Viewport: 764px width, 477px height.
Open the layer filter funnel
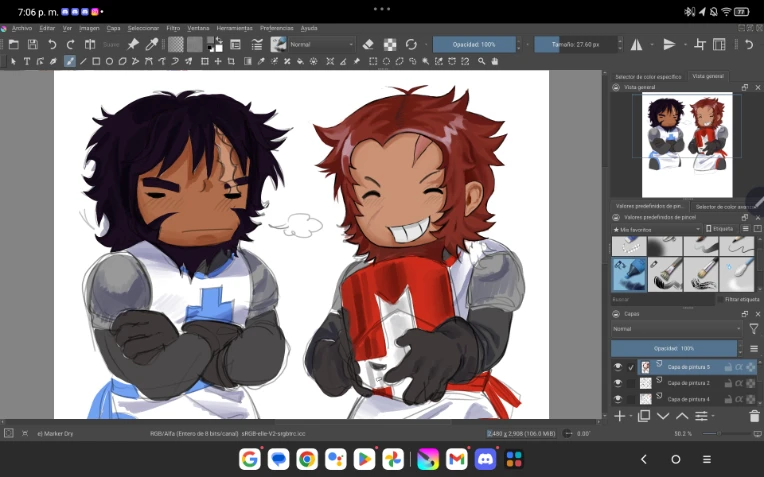[x=753, y=329]
